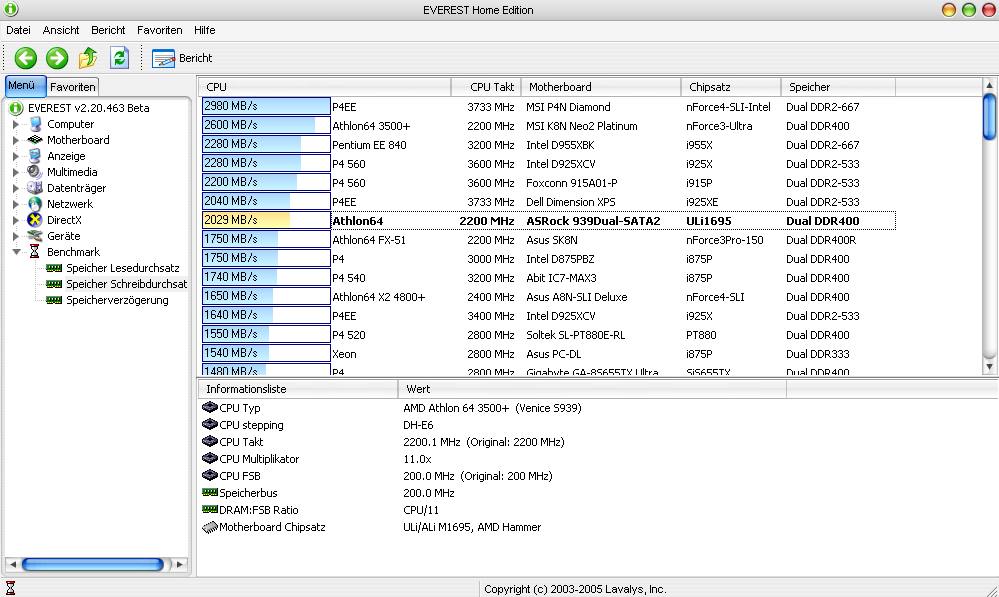This screenshot has width=999, height=597.
Task: Click the results list down scroll arrow
Action: (989, 367)
